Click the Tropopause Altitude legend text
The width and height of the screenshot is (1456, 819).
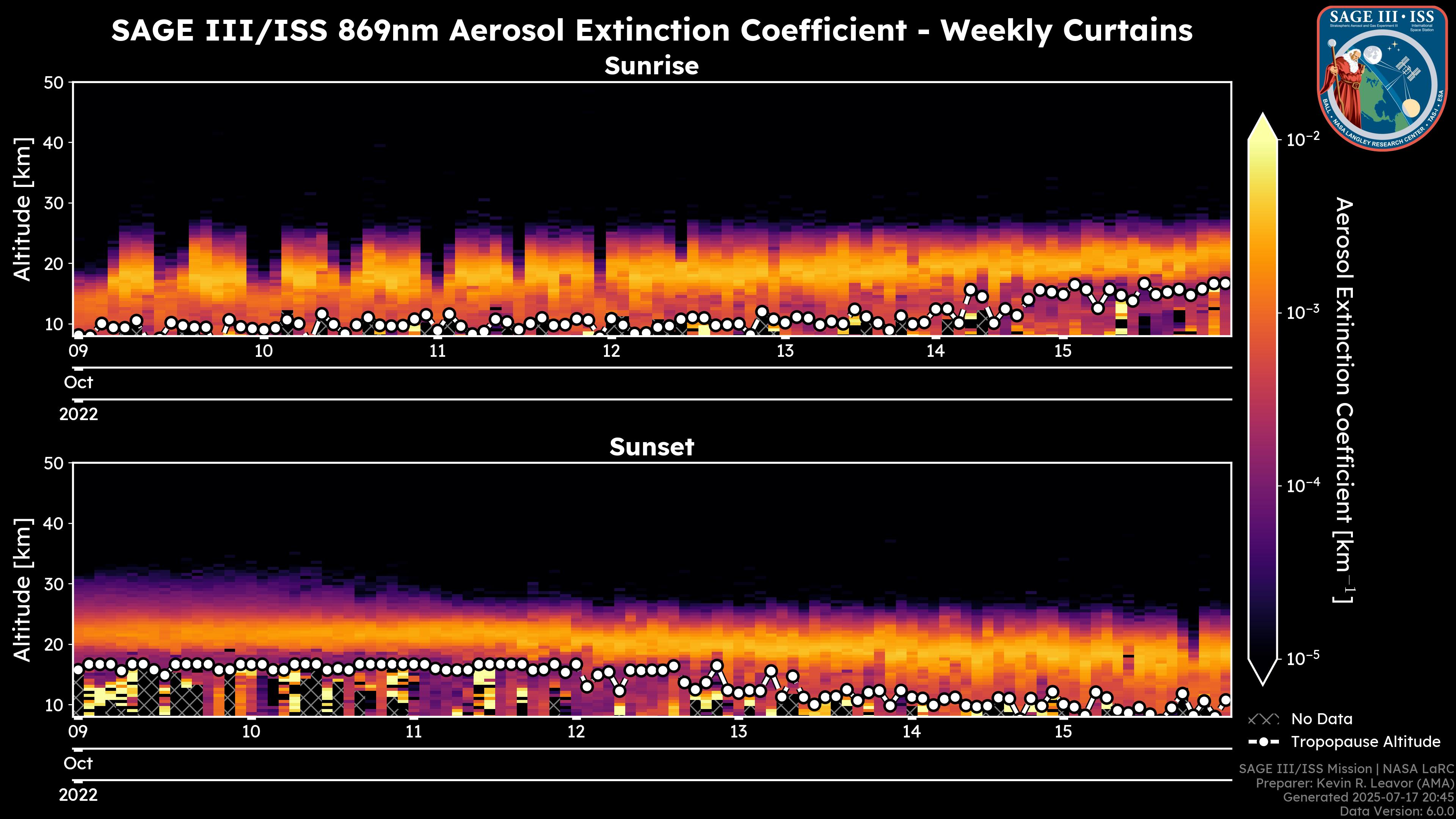1365,742
